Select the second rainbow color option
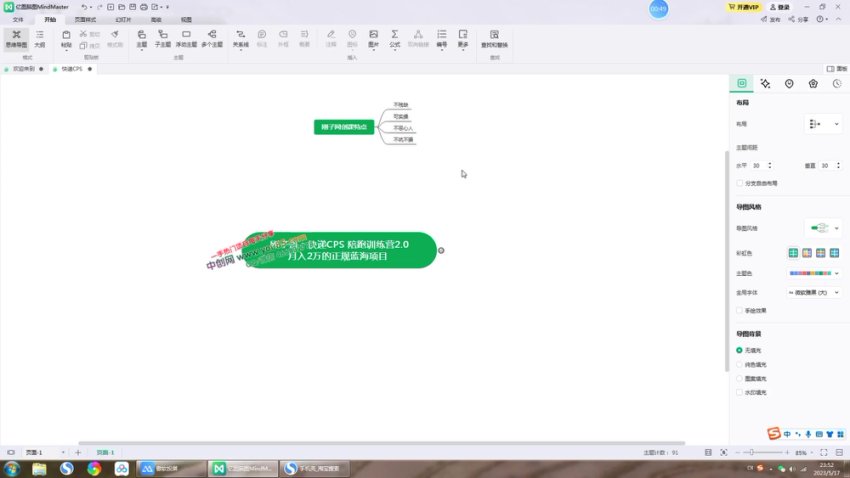Viewport: 850px width, 478px height. (807, 253)
